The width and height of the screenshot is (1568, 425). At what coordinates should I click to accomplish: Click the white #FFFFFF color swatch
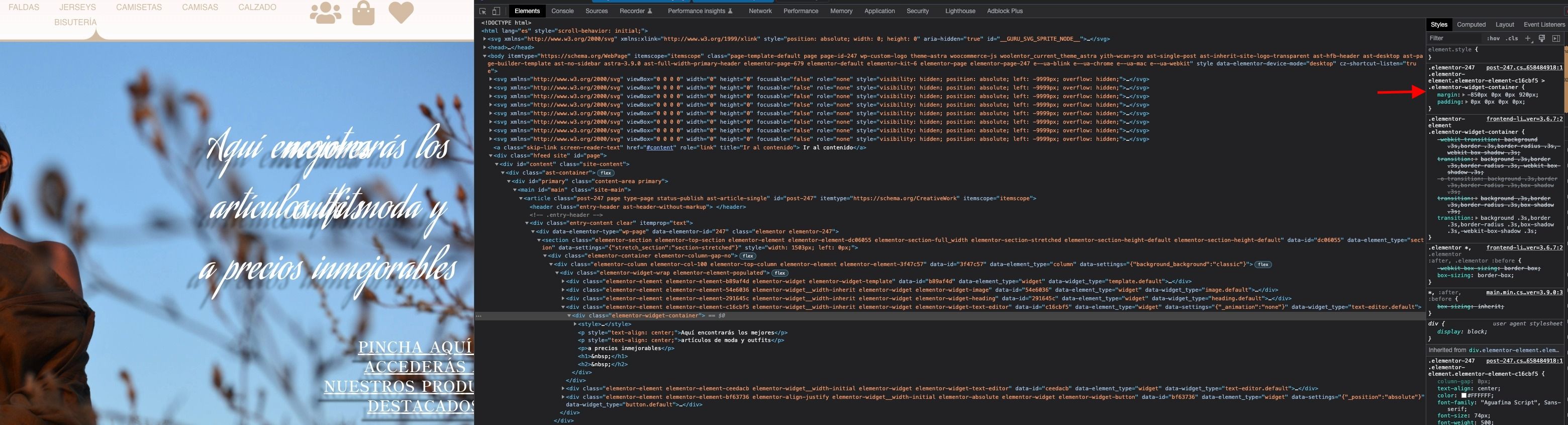tap(1464, 396)
